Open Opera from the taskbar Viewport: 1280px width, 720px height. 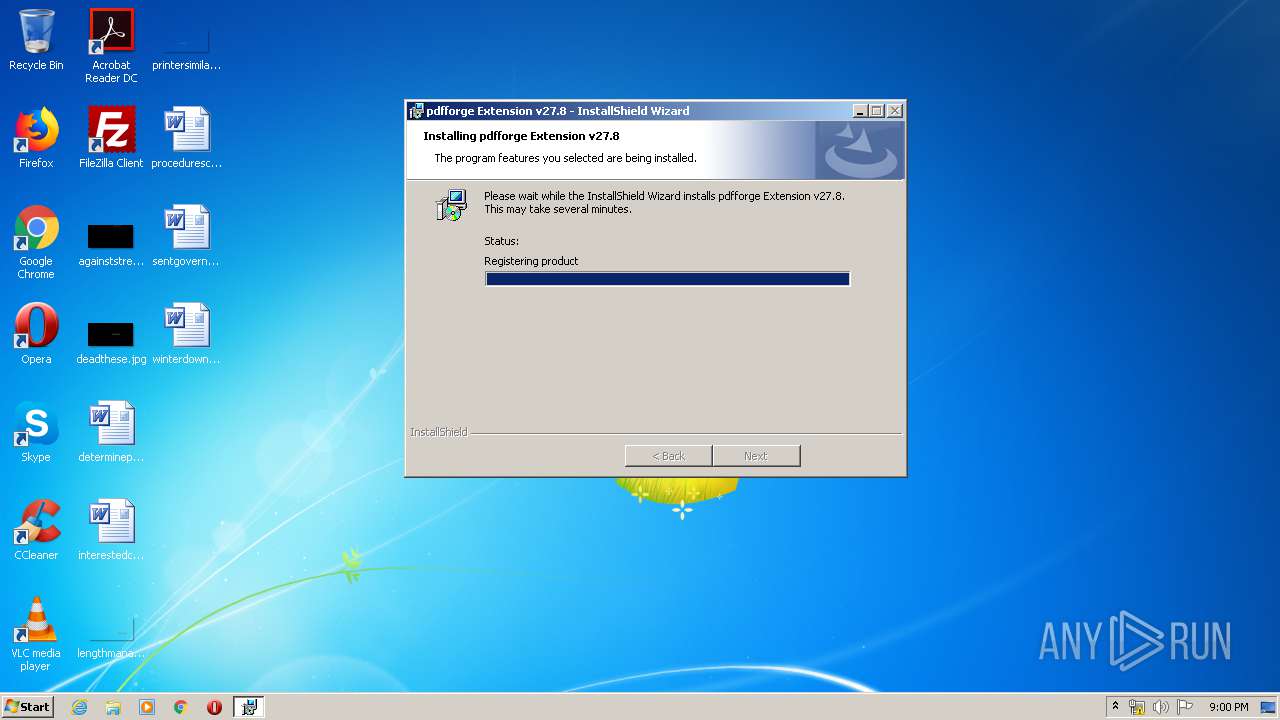pos(214,707)
